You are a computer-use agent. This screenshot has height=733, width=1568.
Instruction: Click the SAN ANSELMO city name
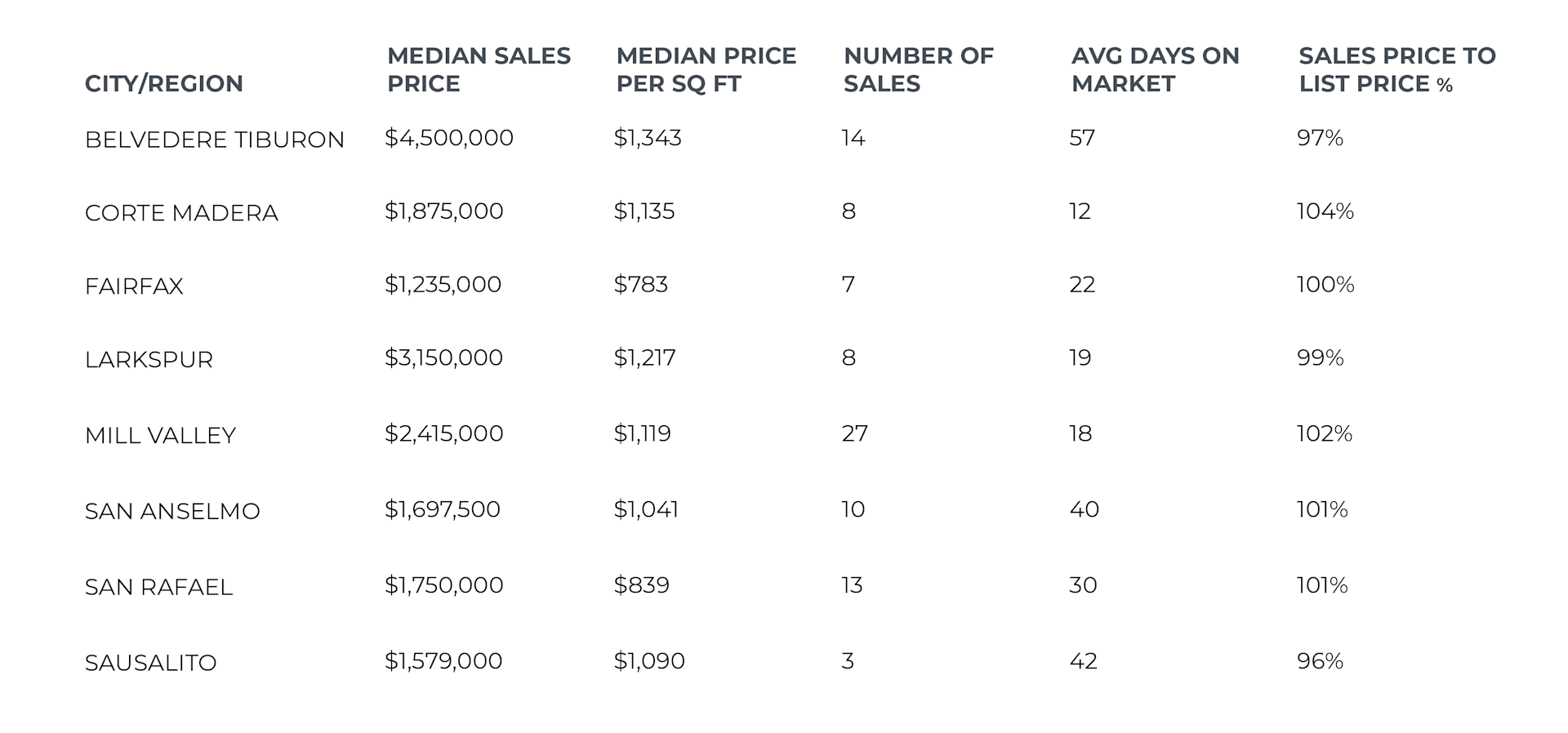click(172, 512)
